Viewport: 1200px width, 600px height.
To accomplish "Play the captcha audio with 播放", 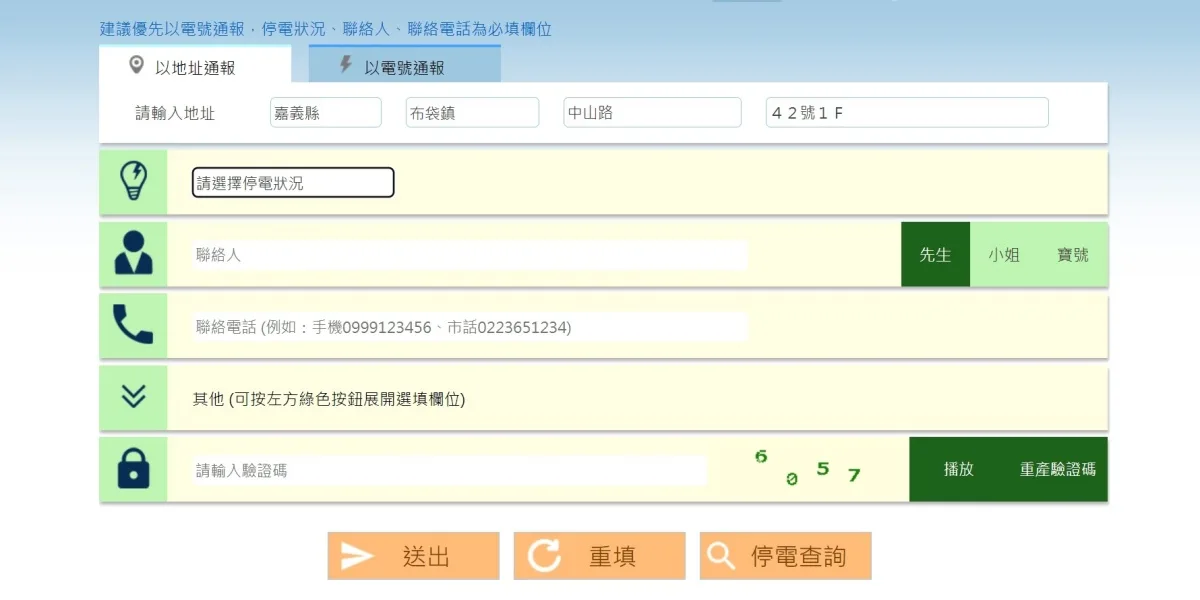I will pos(959,469).
